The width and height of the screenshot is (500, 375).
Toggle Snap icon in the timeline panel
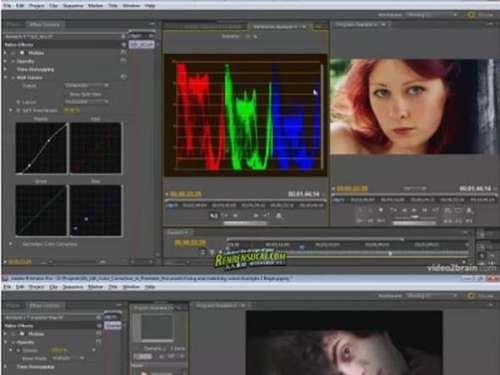point(204,252)
